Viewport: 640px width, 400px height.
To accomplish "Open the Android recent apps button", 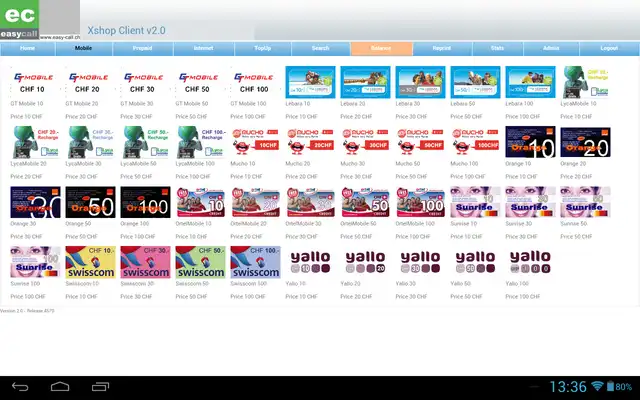I will [100, 387].
